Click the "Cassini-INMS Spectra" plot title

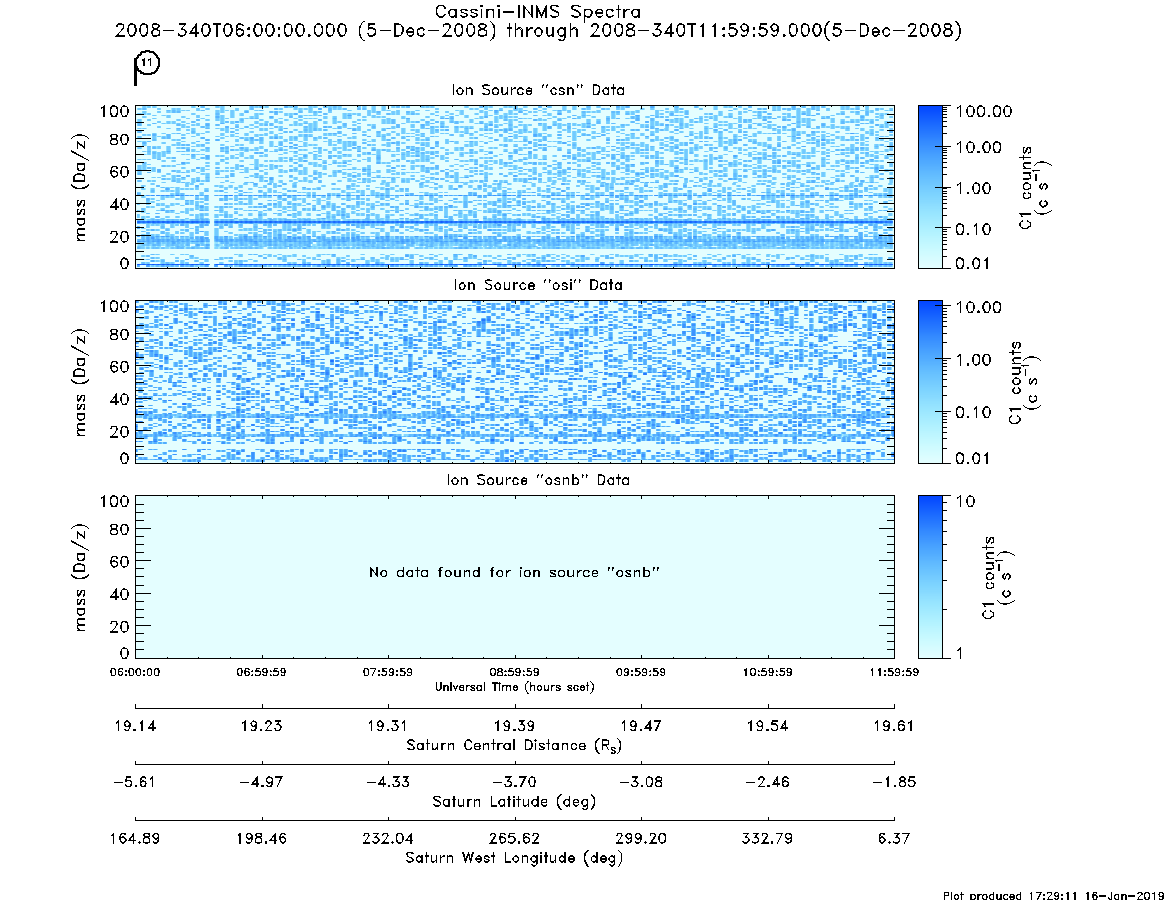coord(537,12)
